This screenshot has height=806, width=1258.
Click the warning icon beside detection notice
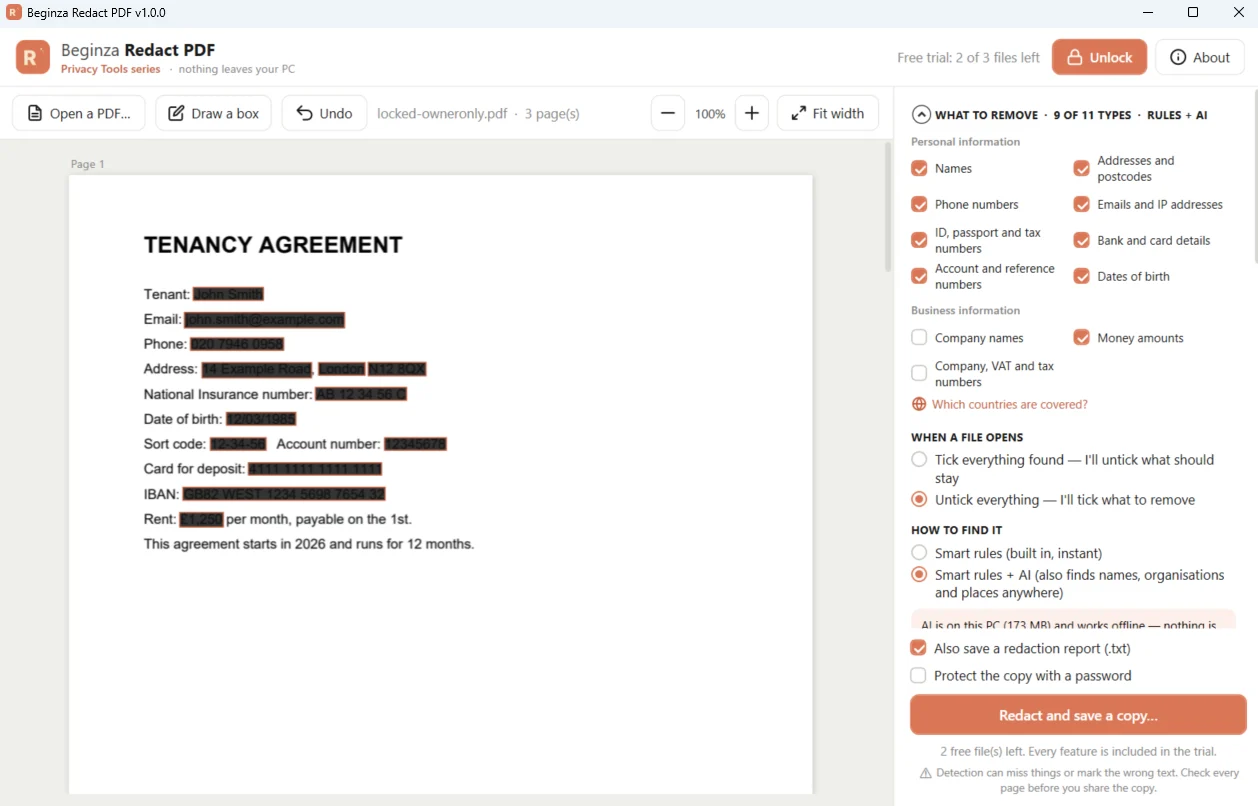[x=925, y=773]
